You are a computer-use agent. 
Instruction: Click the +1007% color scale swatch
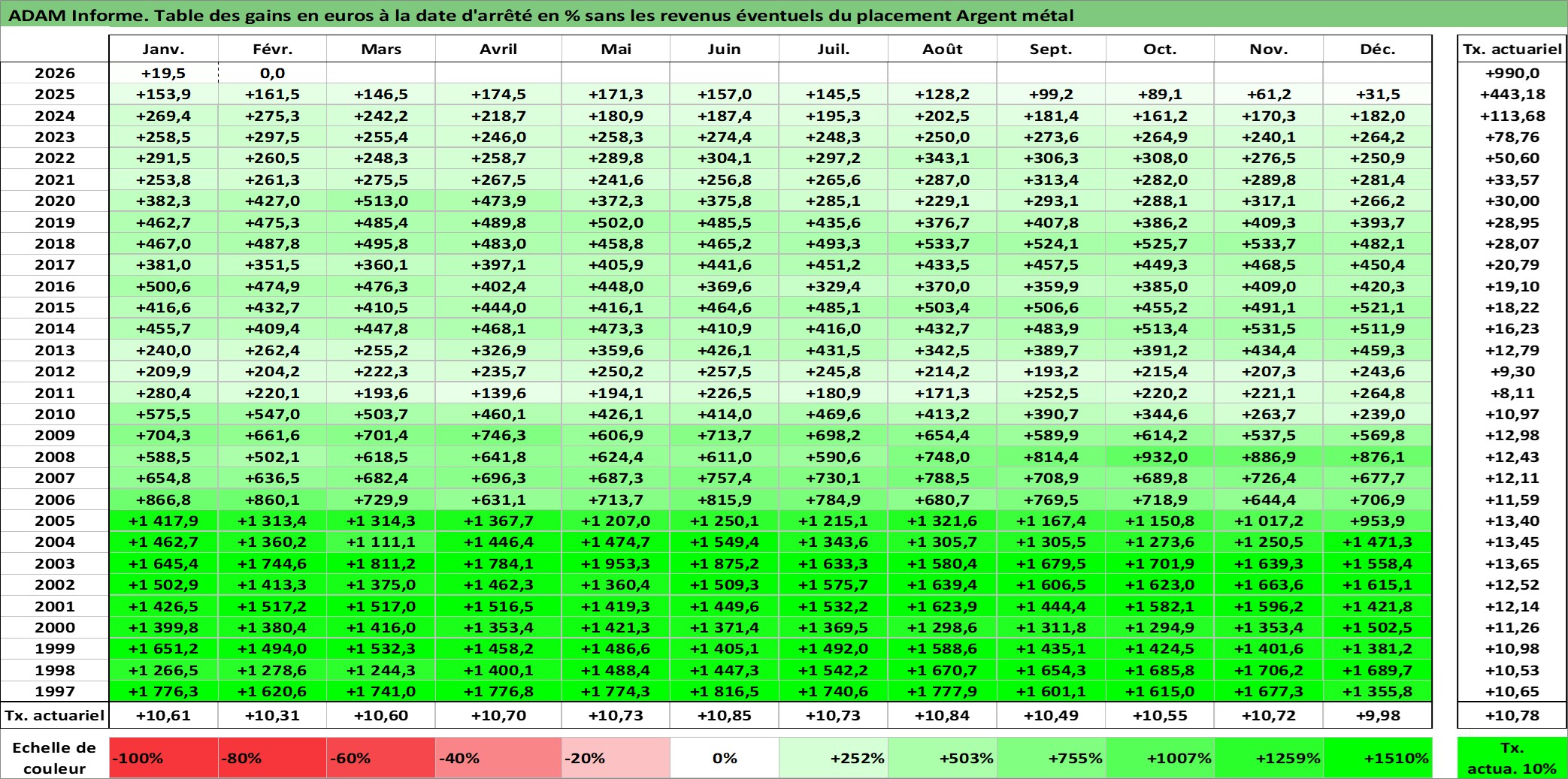[1160, 758]
